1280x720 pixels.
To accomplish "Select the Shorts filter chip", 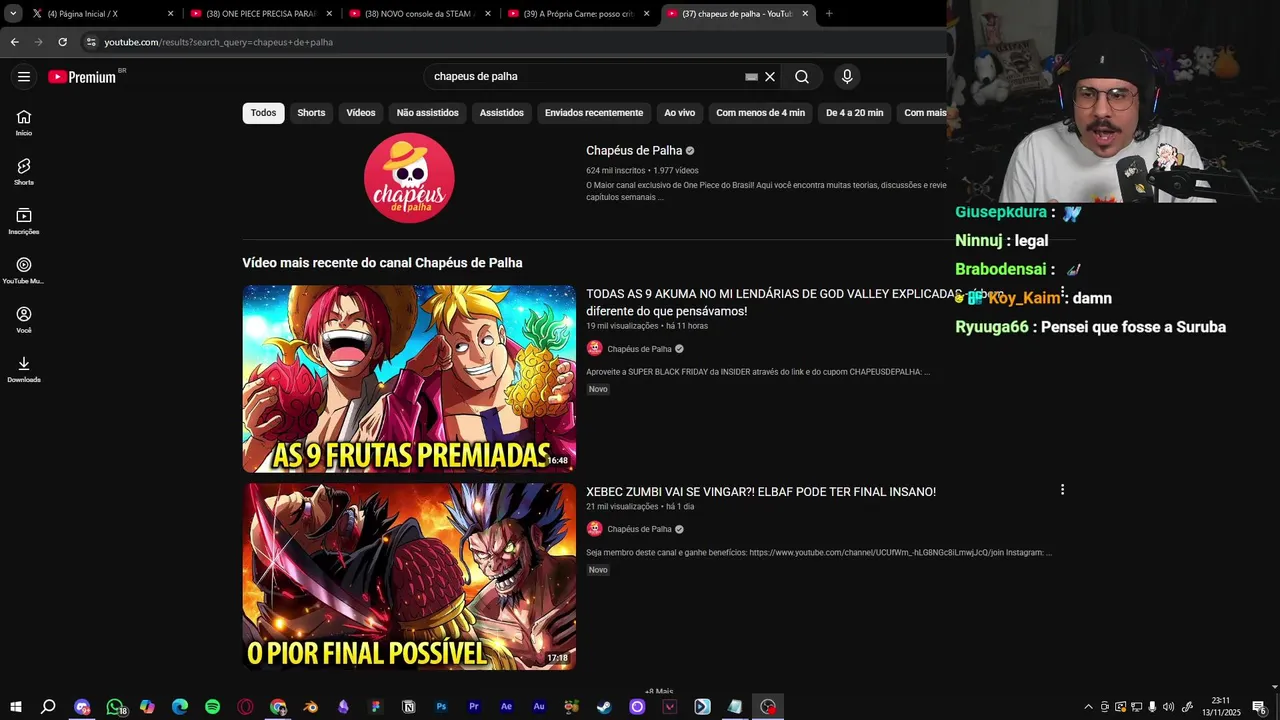I will 311,113.
